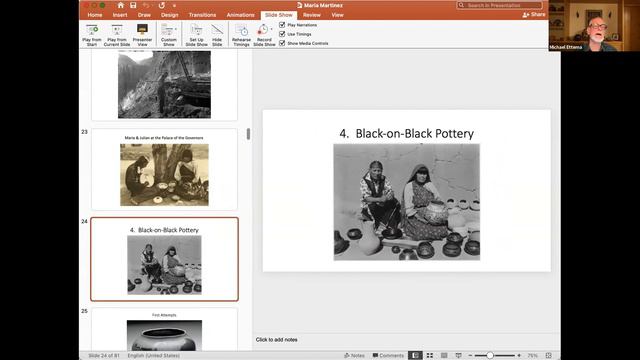The height and width of the screenshot is (360, 640).
Task: Click the Home icon in the title bar
Action: click(120, 5)
